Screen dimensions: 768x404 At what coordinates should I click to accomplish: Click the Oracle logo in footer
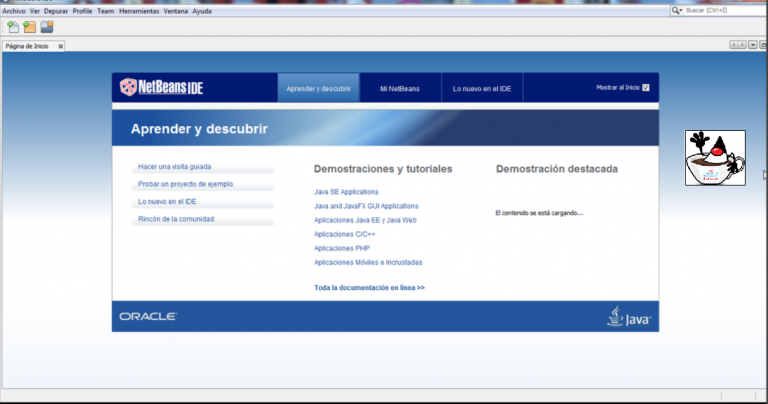coord(148,316)
